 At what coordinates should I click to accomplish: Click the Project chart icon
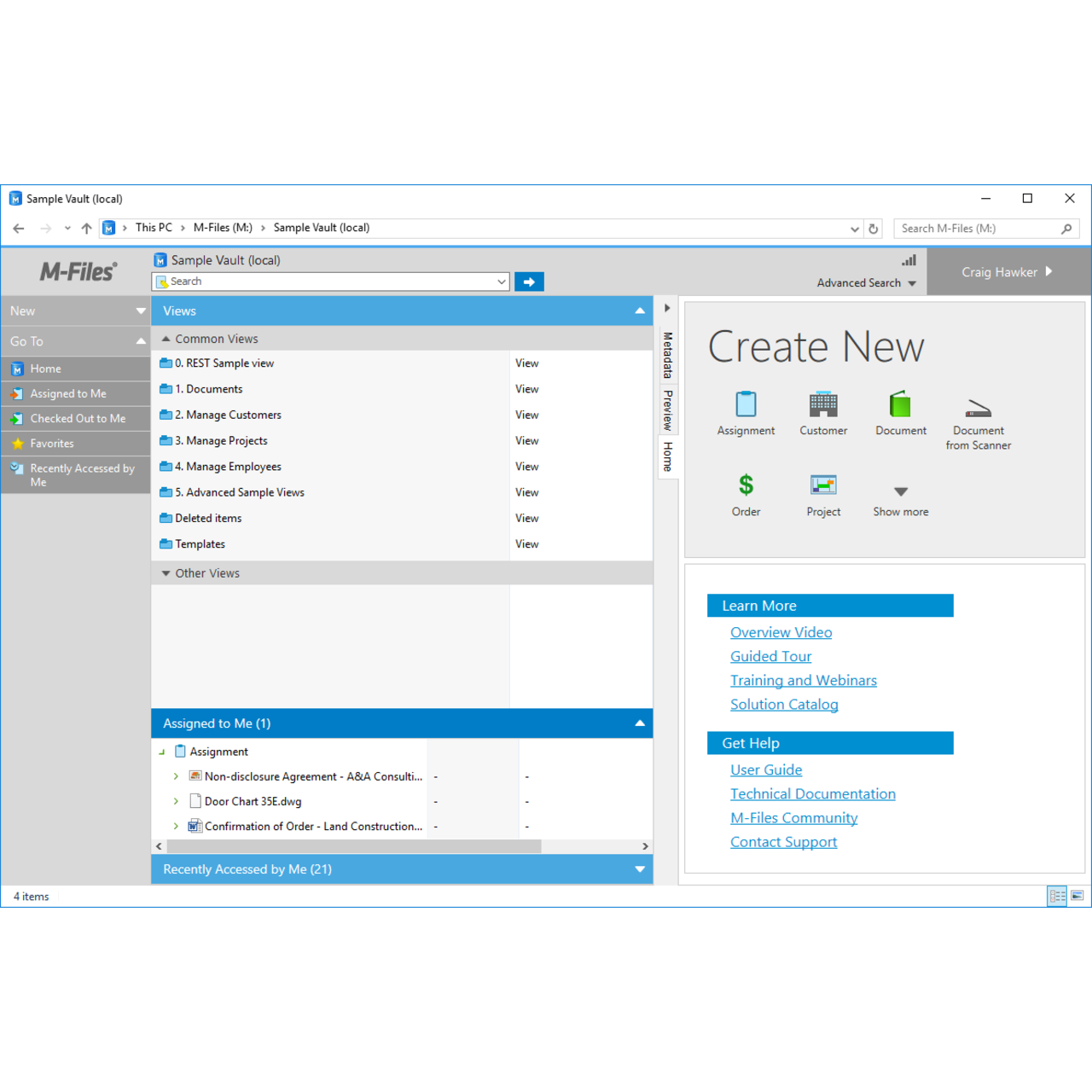(x=823, y=485)
